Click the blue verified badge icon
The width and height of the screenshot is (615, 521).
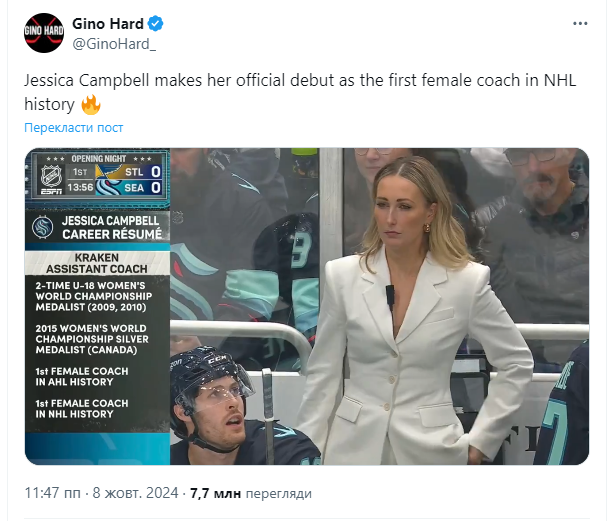(155, 24)
